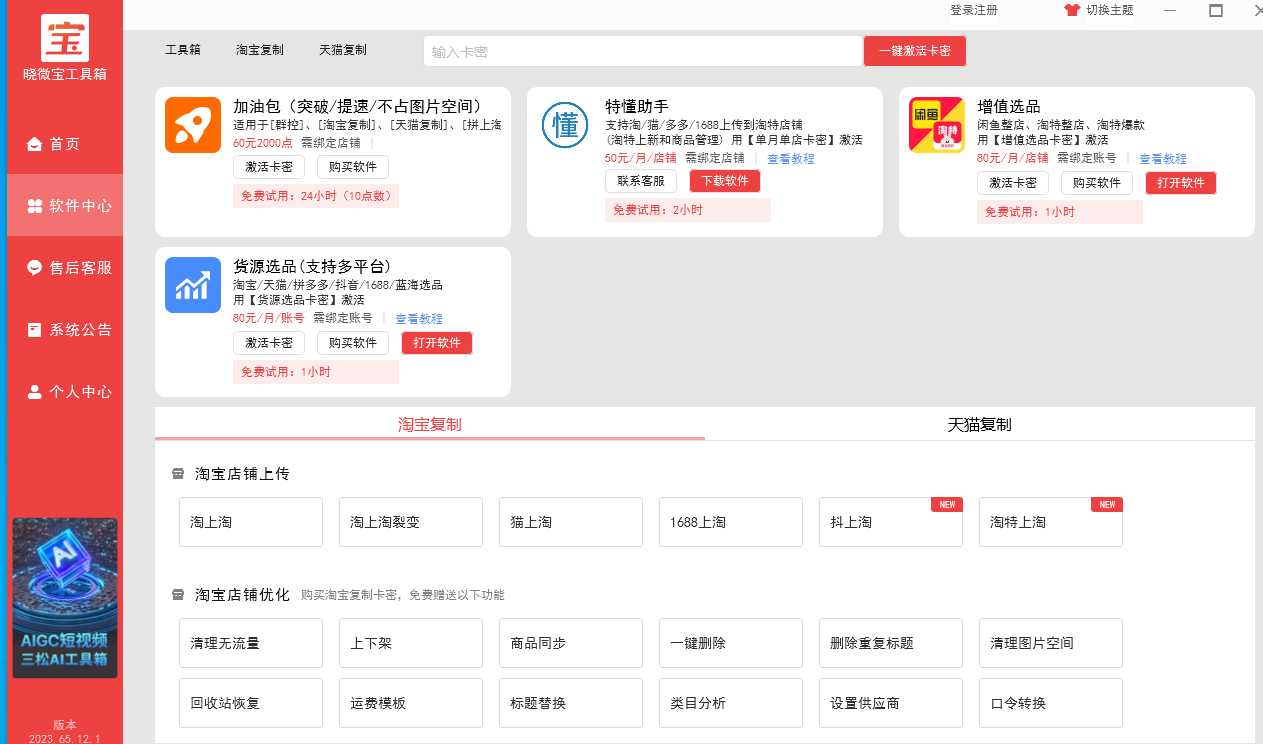Click the 免费试用：24小时（10点数）label
The image size is (1263, 744).
[316, 196]
